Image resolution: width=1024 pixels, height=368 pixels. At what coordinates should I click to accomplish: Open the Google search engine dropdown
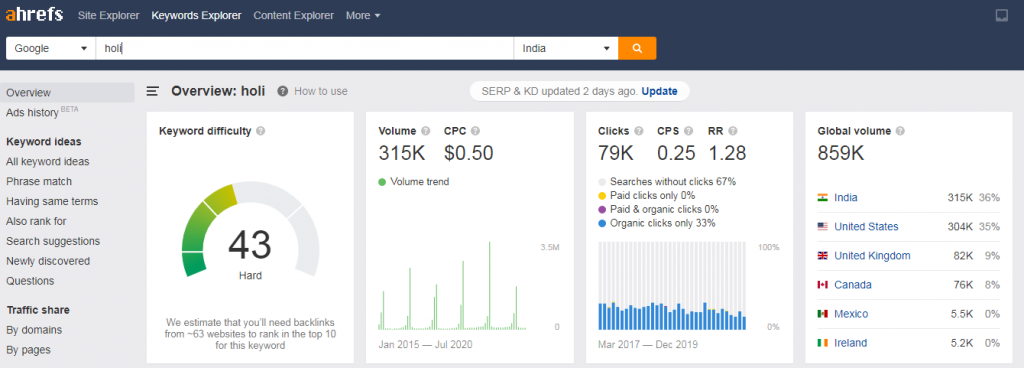[51, 48]
